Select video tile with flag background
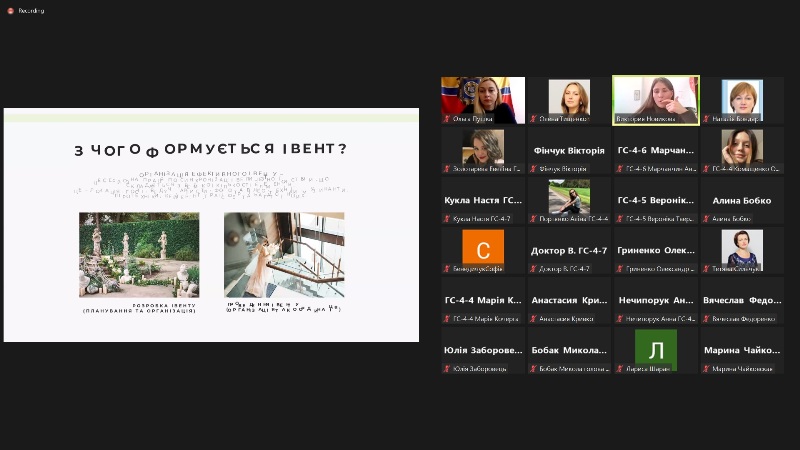The image size is (800, 450). 483,100
